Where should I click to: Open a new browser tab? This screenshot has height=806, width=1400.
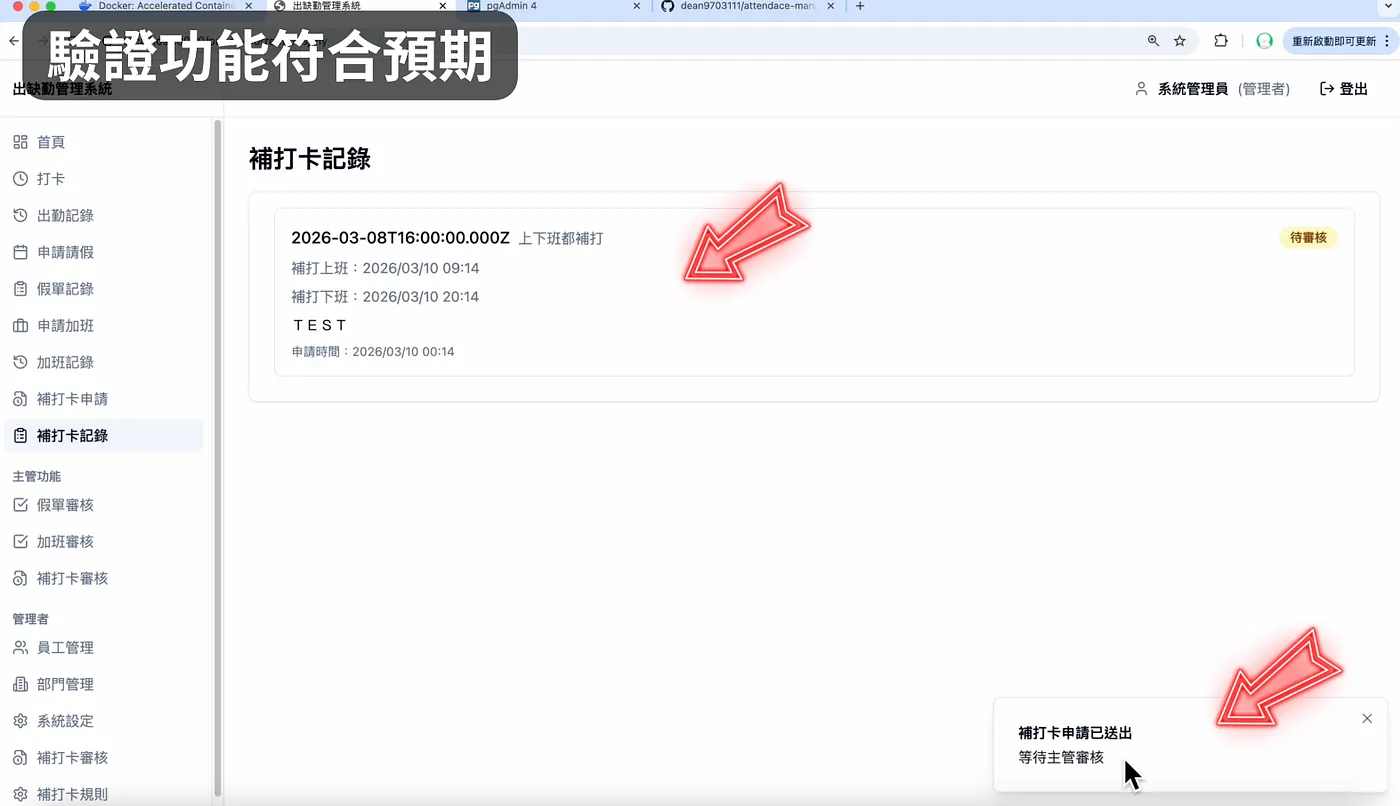pyautogui.click(x=860, y=6)
